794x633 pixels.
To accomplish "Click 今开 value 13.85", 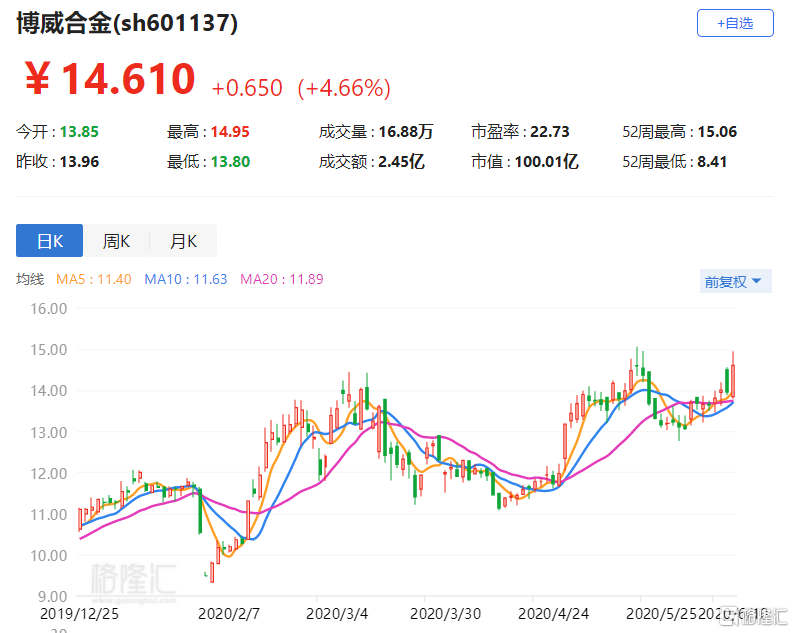I will (x=80, y=132).
